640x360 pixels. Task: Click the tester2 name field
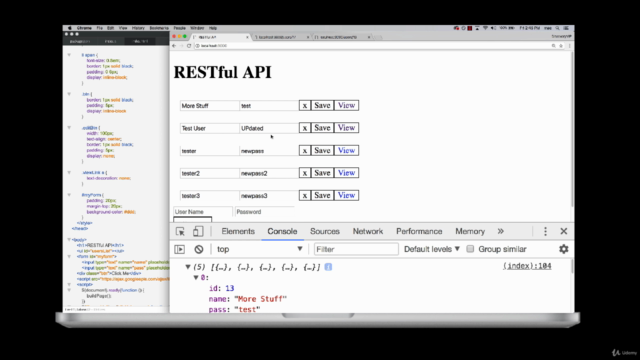(x=209, y=173)
